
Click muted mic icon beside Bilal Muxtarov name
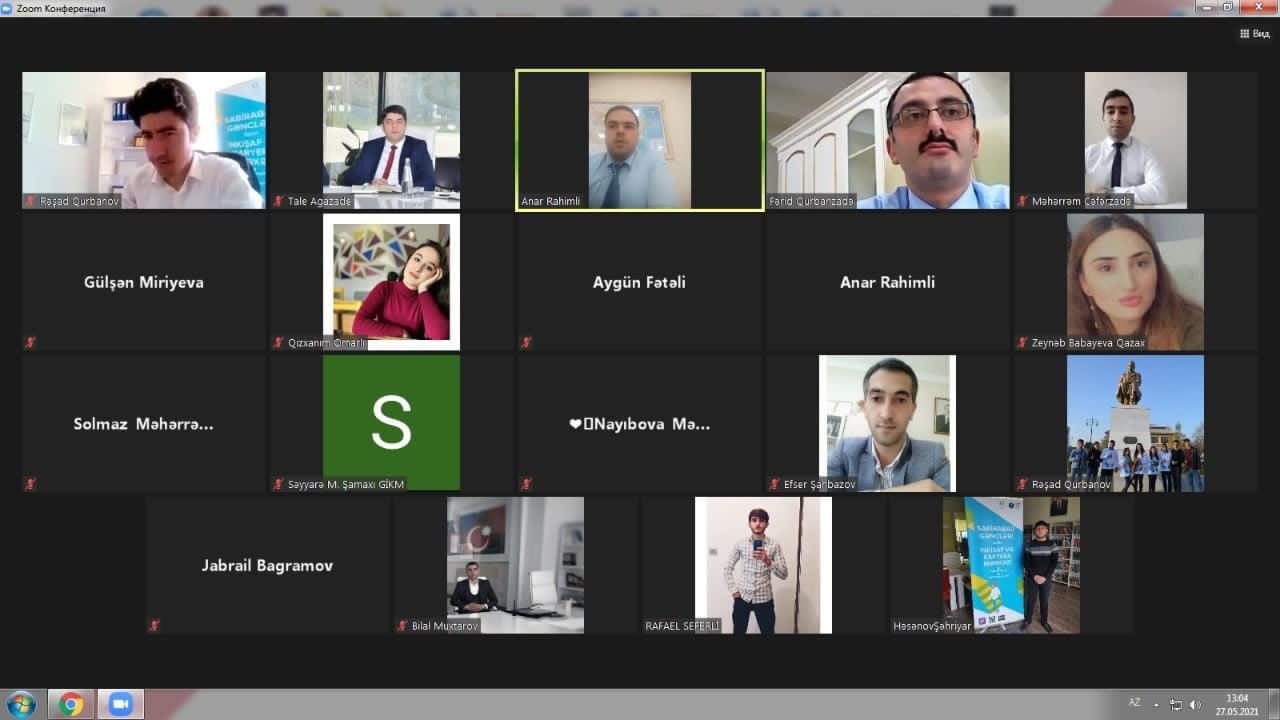[402, 626]
